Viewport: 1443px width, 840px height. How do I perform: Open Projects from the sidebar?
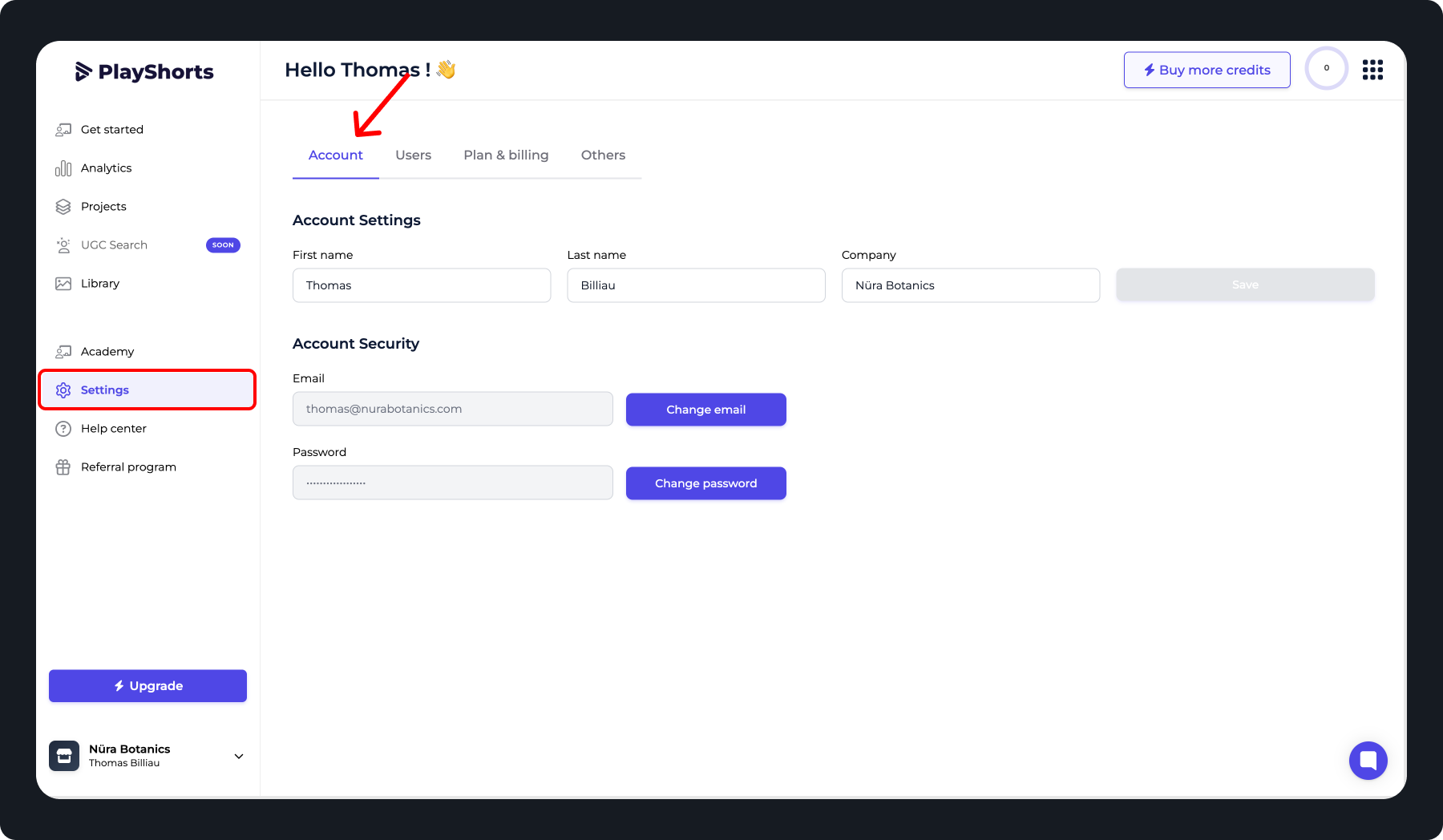tap(148, 207)
